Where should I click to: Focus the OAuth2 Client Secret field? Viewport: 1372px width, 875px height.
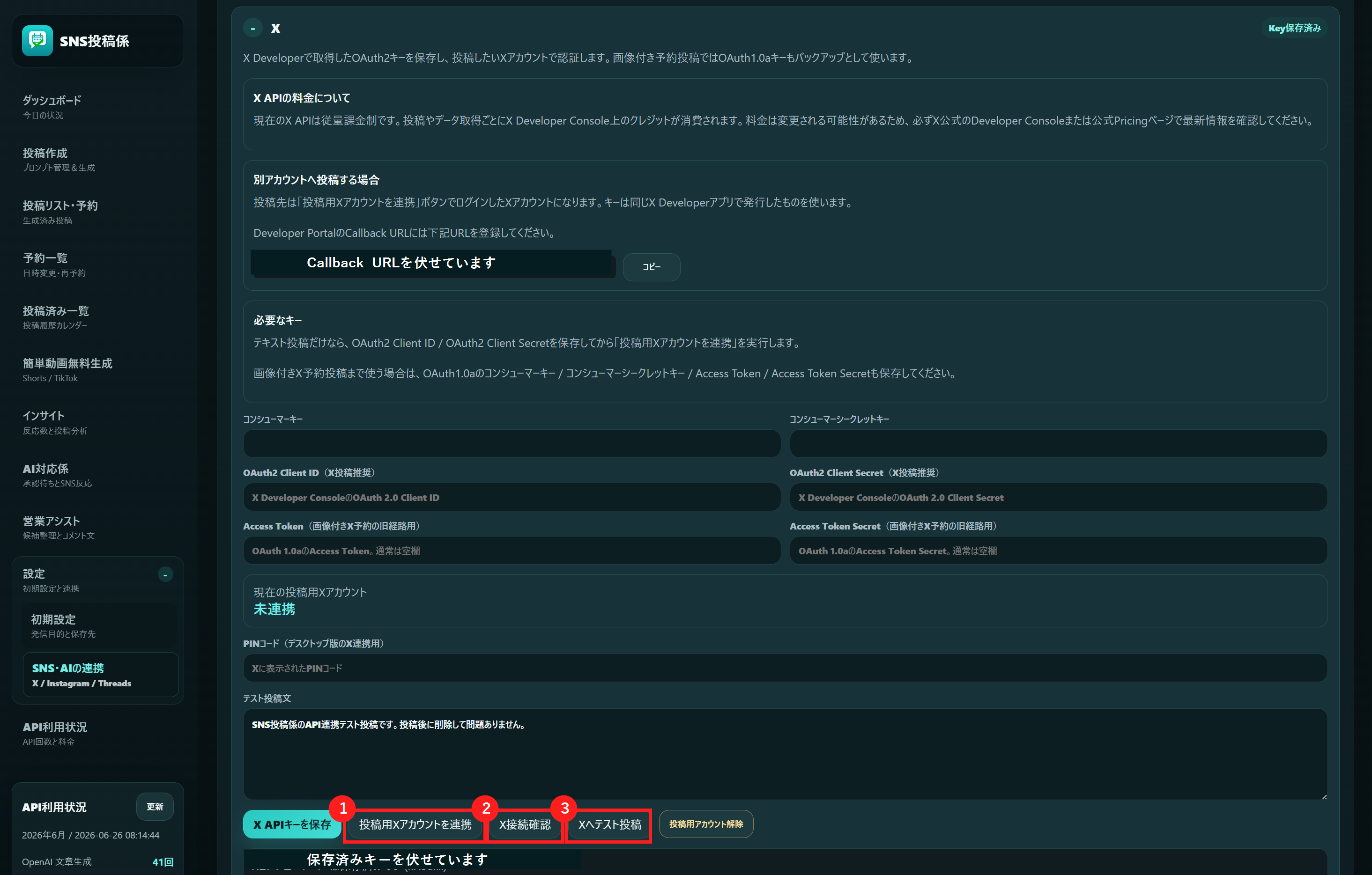(1058, 498)
